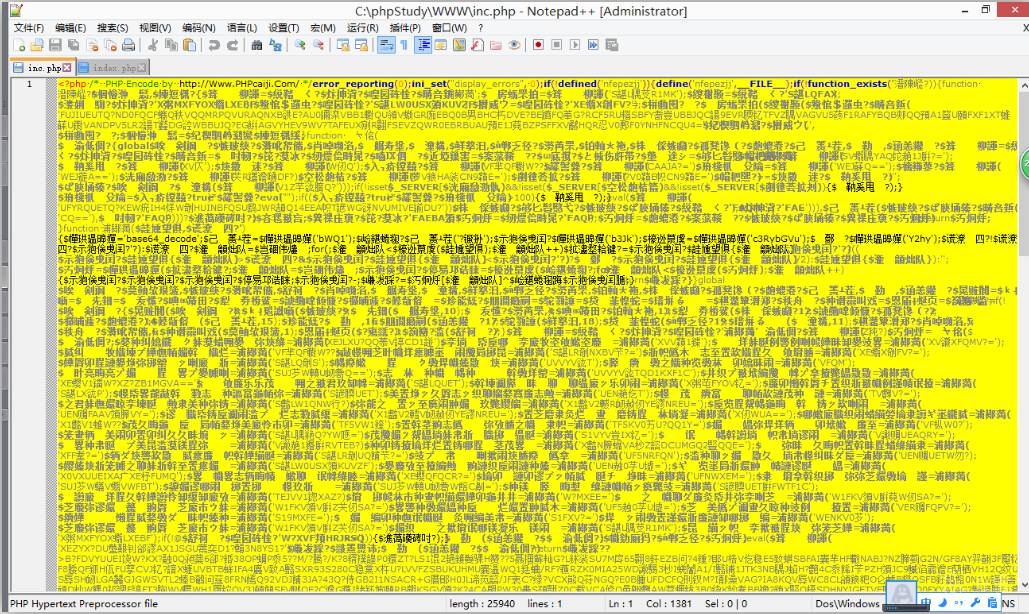Click the Save All toolbar icon
The width and height of the screenshot is (1029, 614).
point(74,45)
